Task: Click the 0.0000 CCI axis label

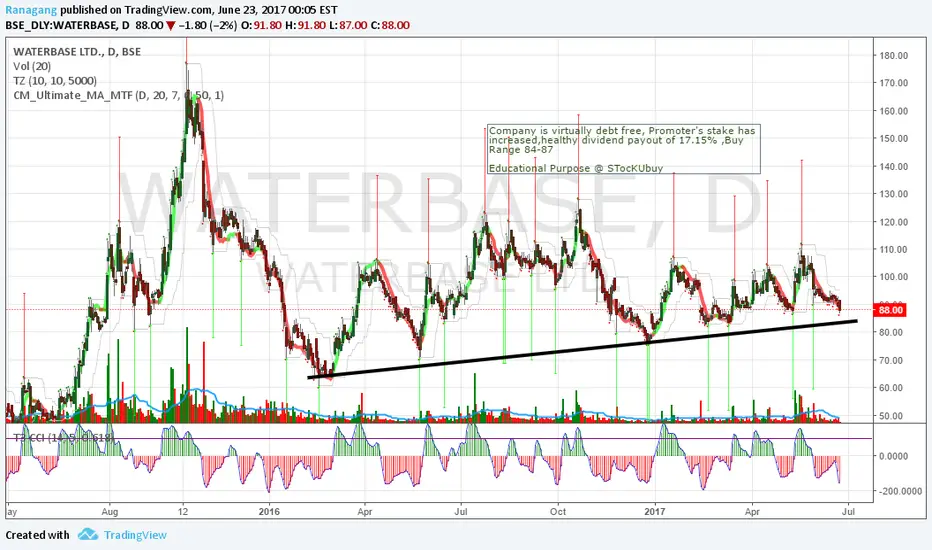Action: [x=894, y=456]
